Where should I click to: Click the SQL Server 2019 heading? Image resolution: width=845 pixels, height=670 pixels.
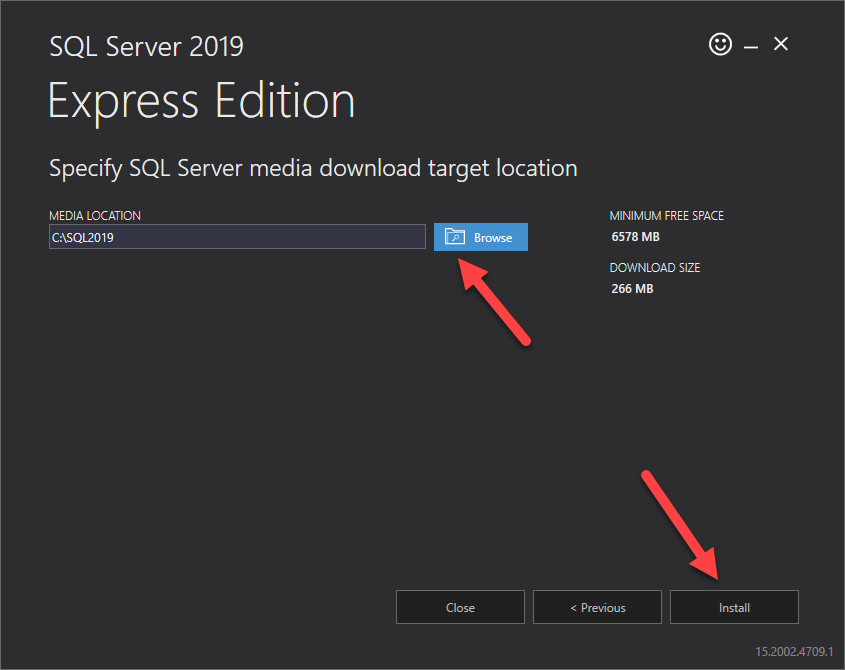coord(147,46)
